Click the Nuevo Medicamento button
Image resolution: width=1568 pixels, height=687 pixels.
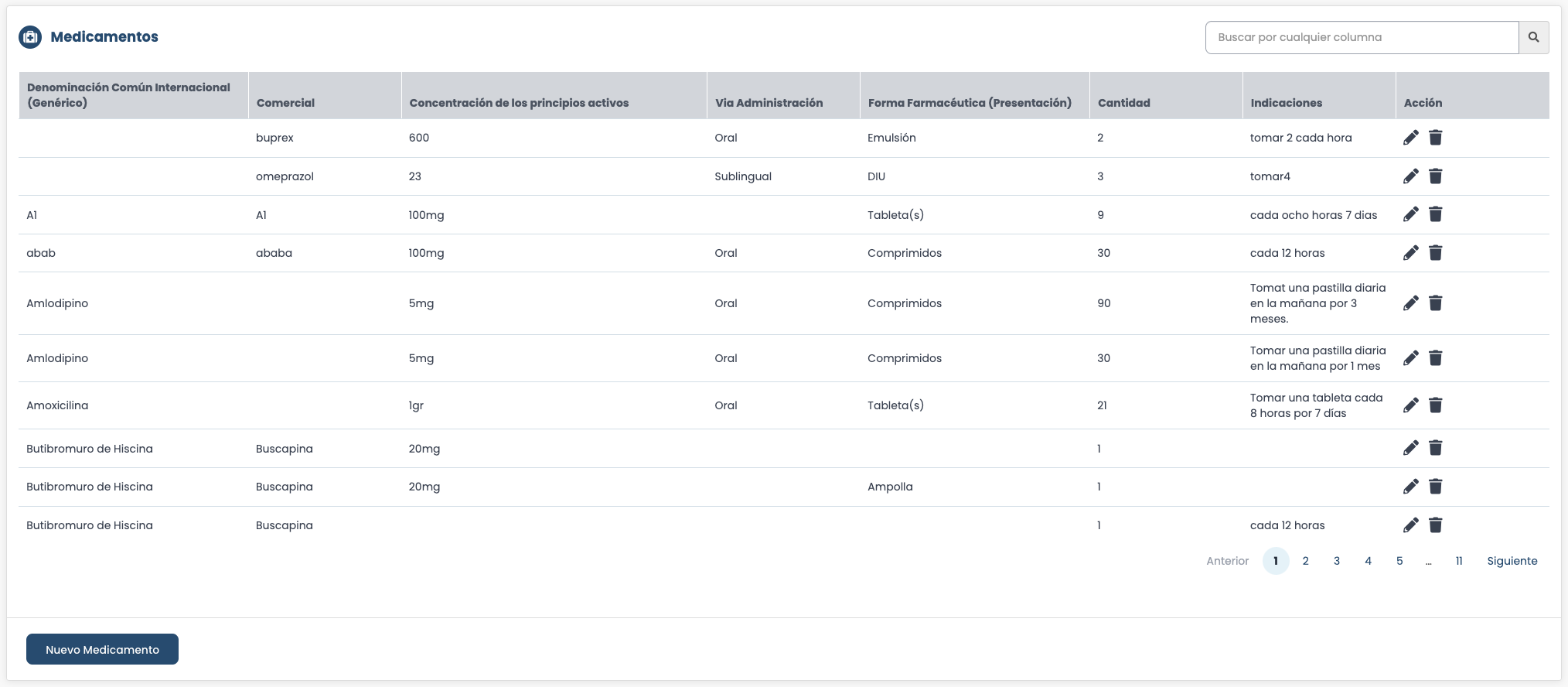[x=102, y=649]
